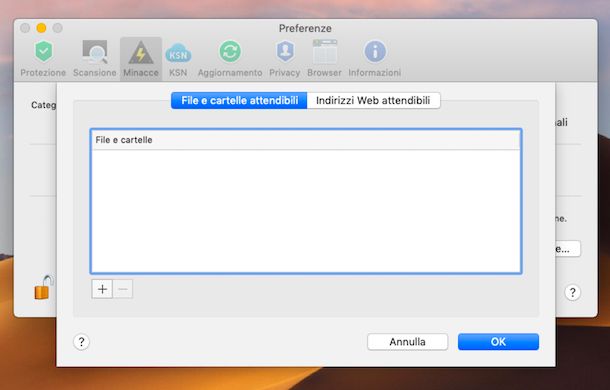The height and width of the screenshot is (390, 610).
Task: Switch to Indirizzi Web attendibili tab
Action: [x=373, y=100]
